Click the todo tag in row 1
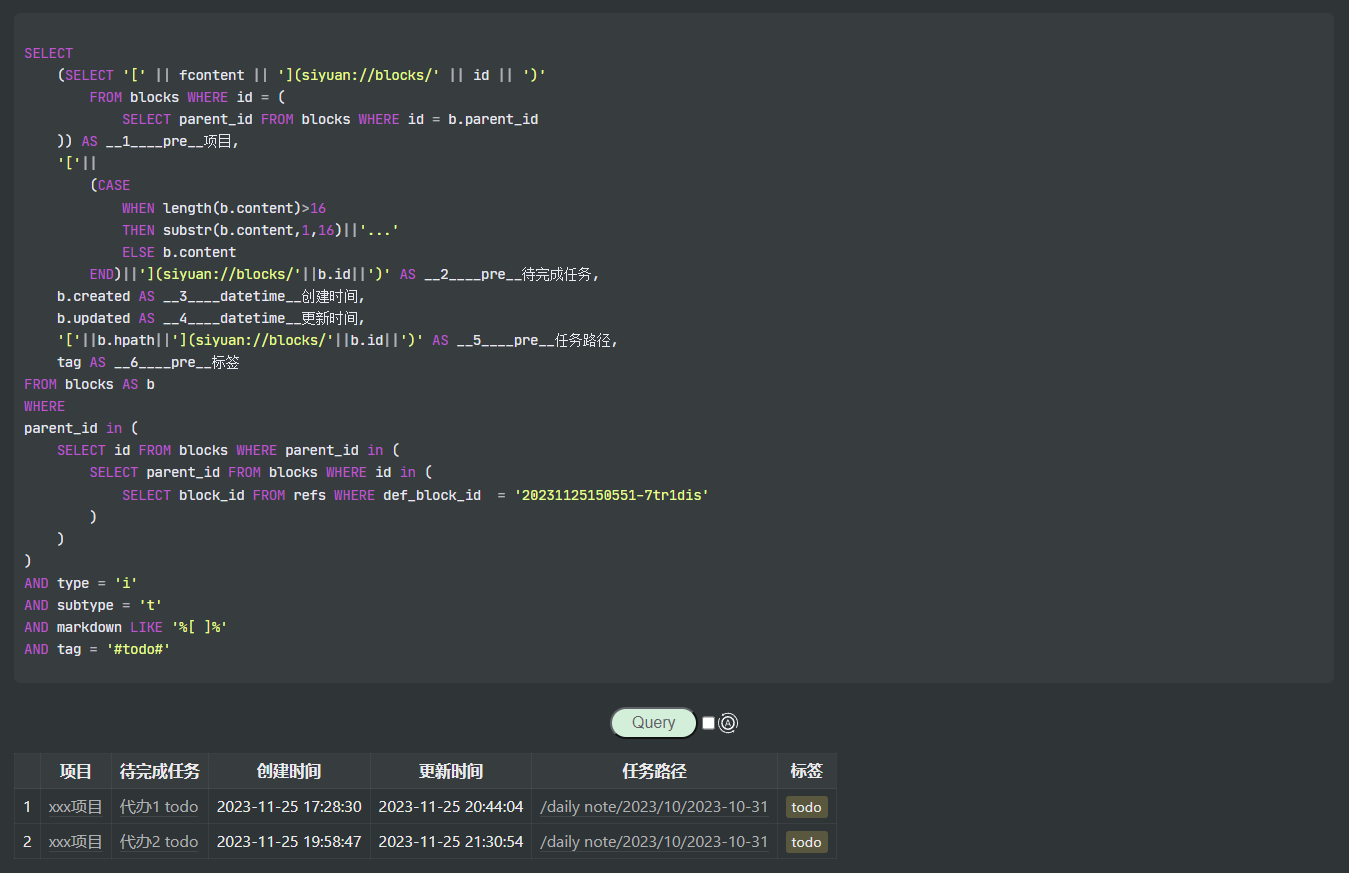 [x=806, y=807]
